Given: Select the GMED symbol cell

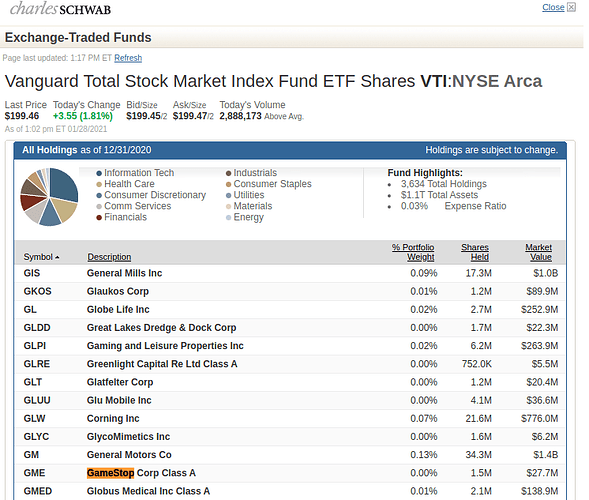Looking at the screenshot, I should tap(38, 491).
